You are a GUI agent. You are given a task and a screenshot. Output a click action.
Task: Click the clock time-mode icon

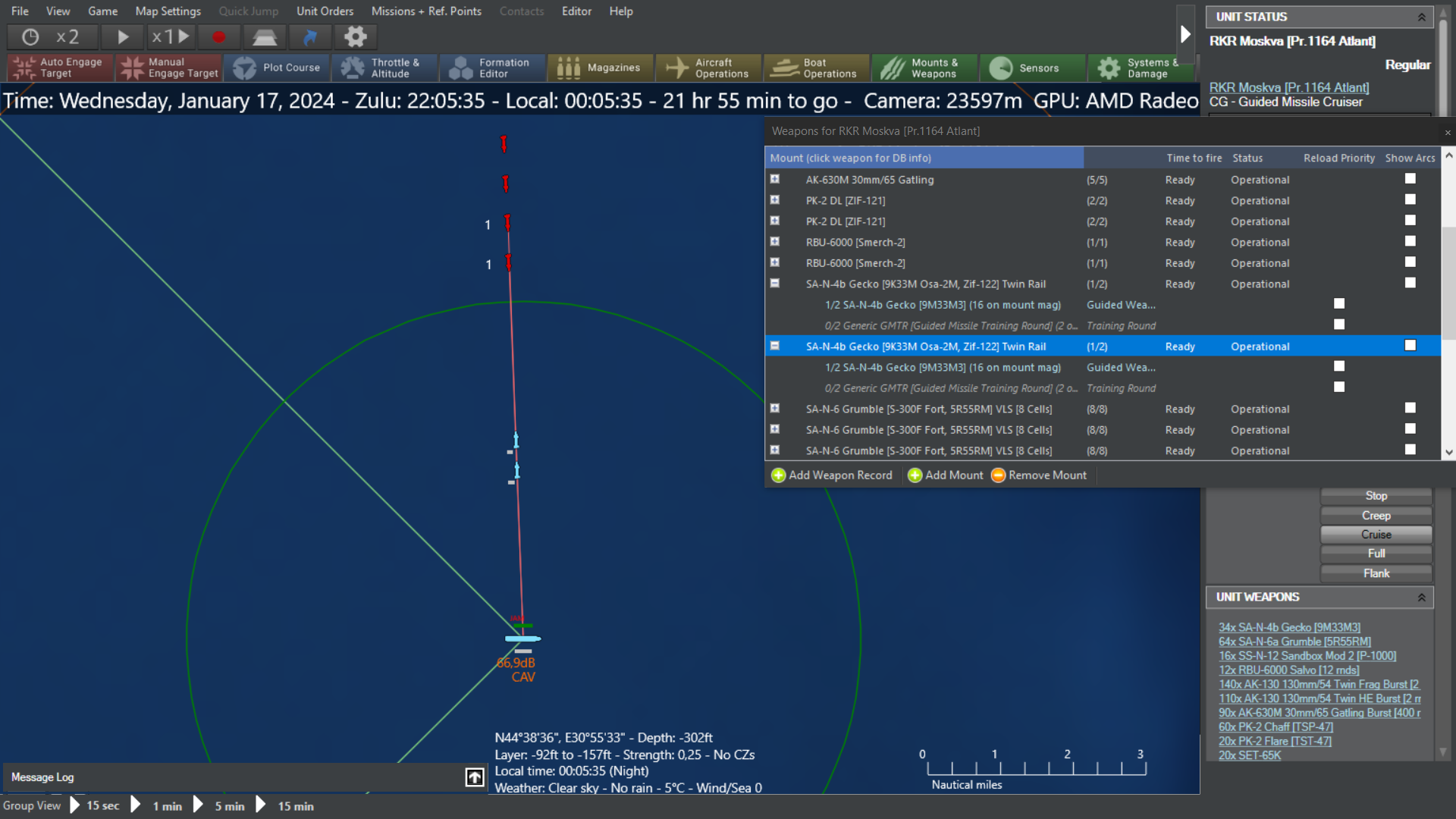click(x=30, y=36)
